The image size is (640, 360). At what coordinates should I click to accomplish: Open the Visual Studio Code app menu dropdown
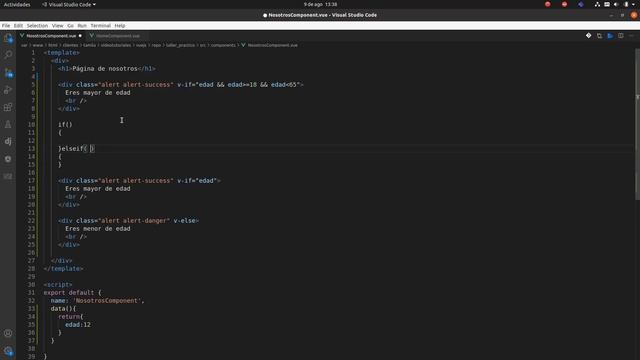coord(69,4)
